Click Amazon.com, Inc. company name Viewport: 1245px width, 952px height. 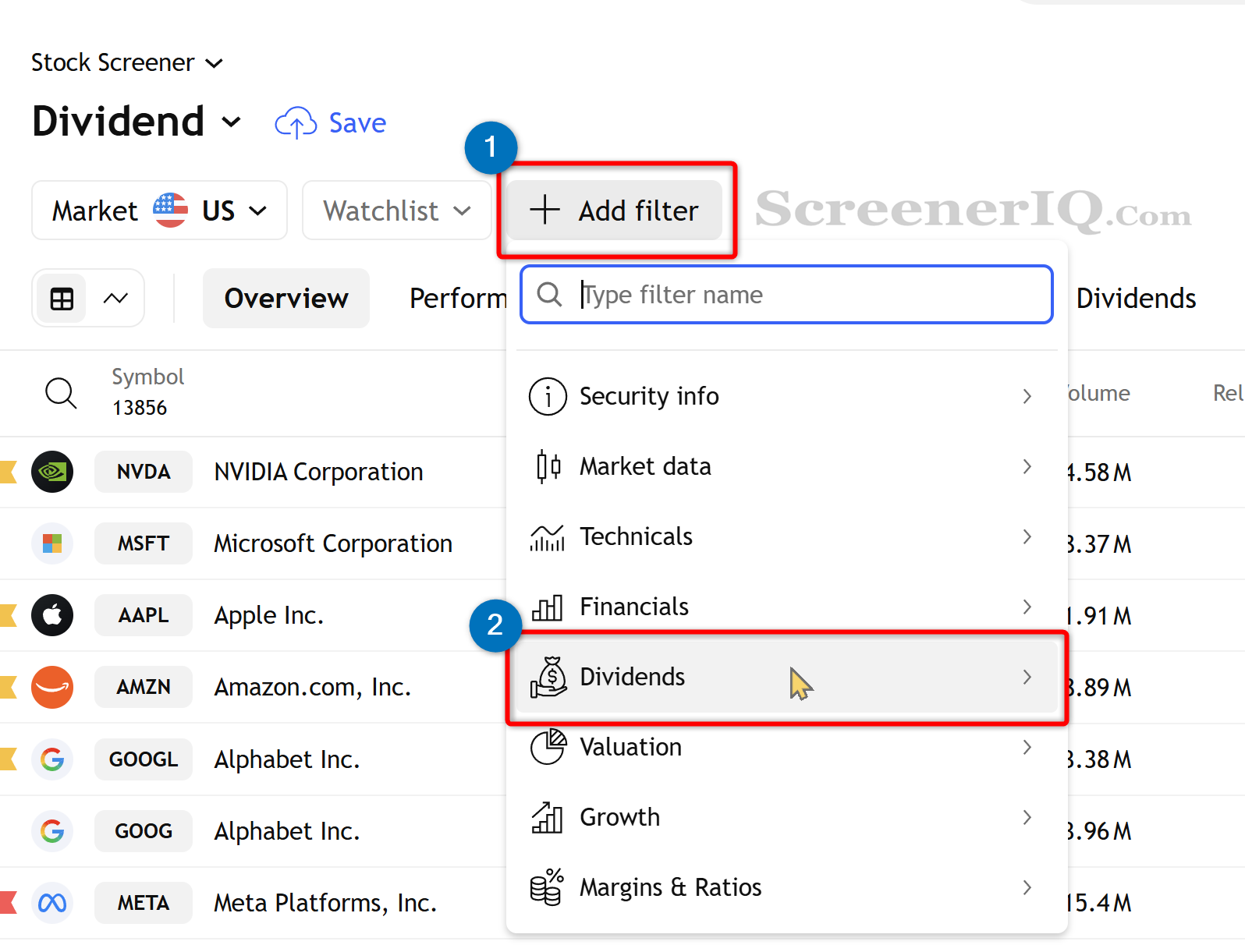coord(312,687)
